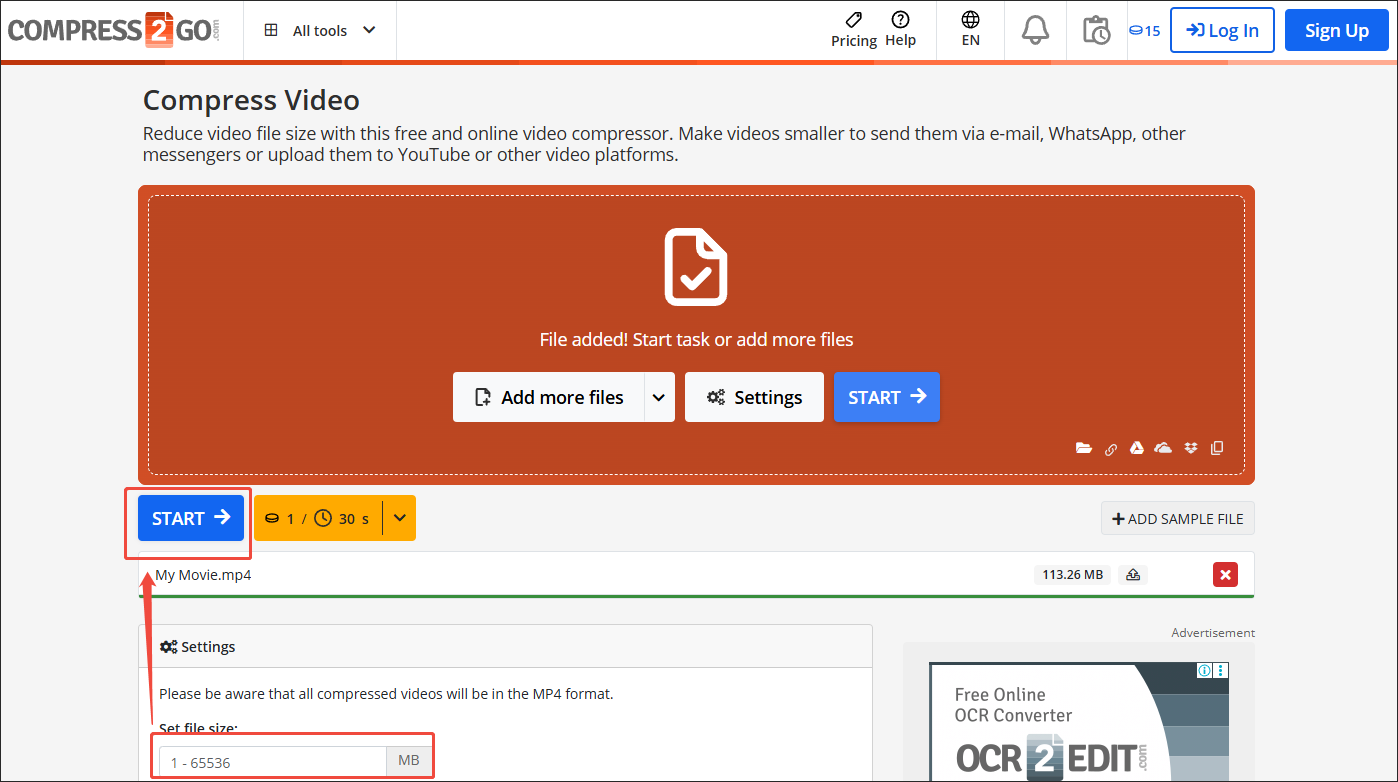
Task: Open the Settings panel
Action: (754, 397)
